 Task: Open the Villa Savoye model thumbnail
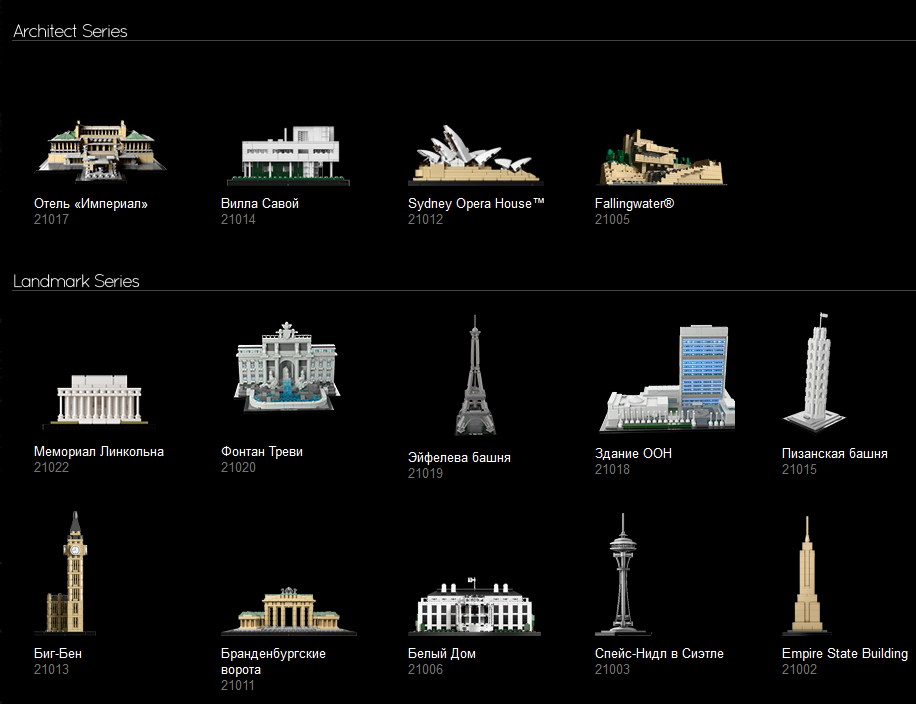pos(288,156)
